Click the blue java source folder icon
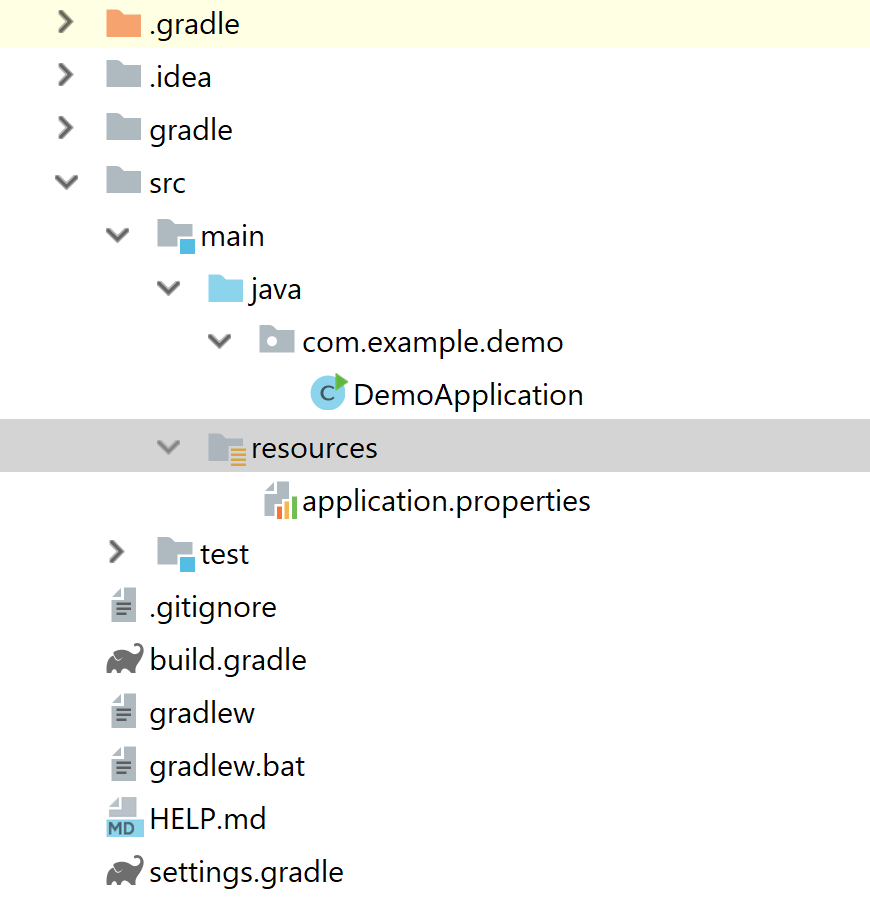 [226, 289]
